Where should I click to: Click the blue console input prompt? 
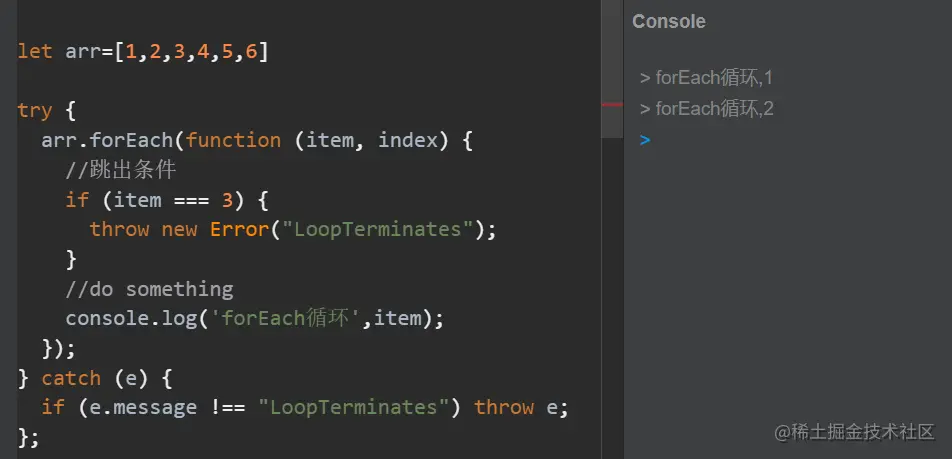[645, 140]
